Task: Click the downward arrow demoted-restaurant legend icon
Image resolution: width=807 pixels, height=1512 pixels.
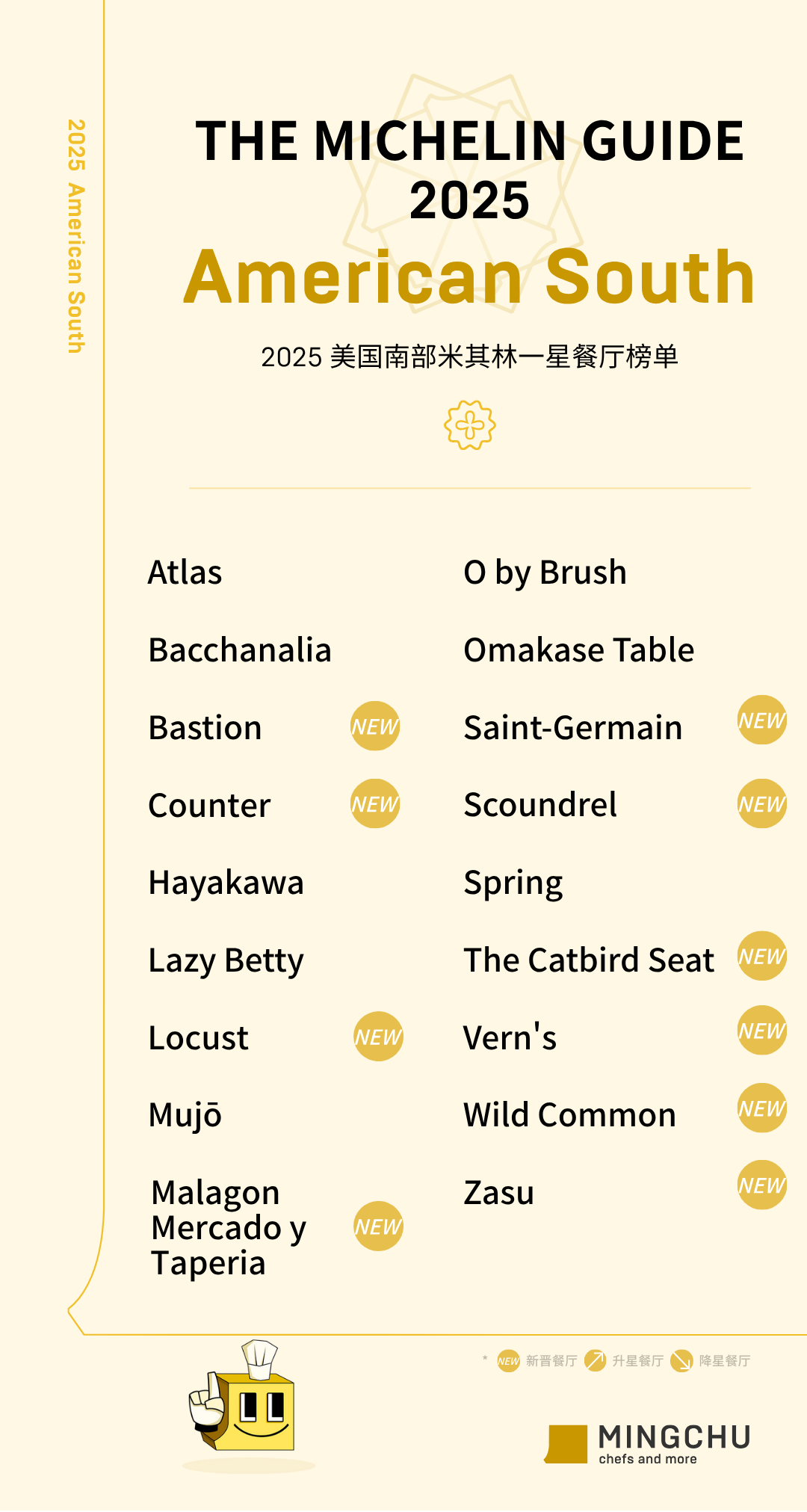Action: 681,1360
